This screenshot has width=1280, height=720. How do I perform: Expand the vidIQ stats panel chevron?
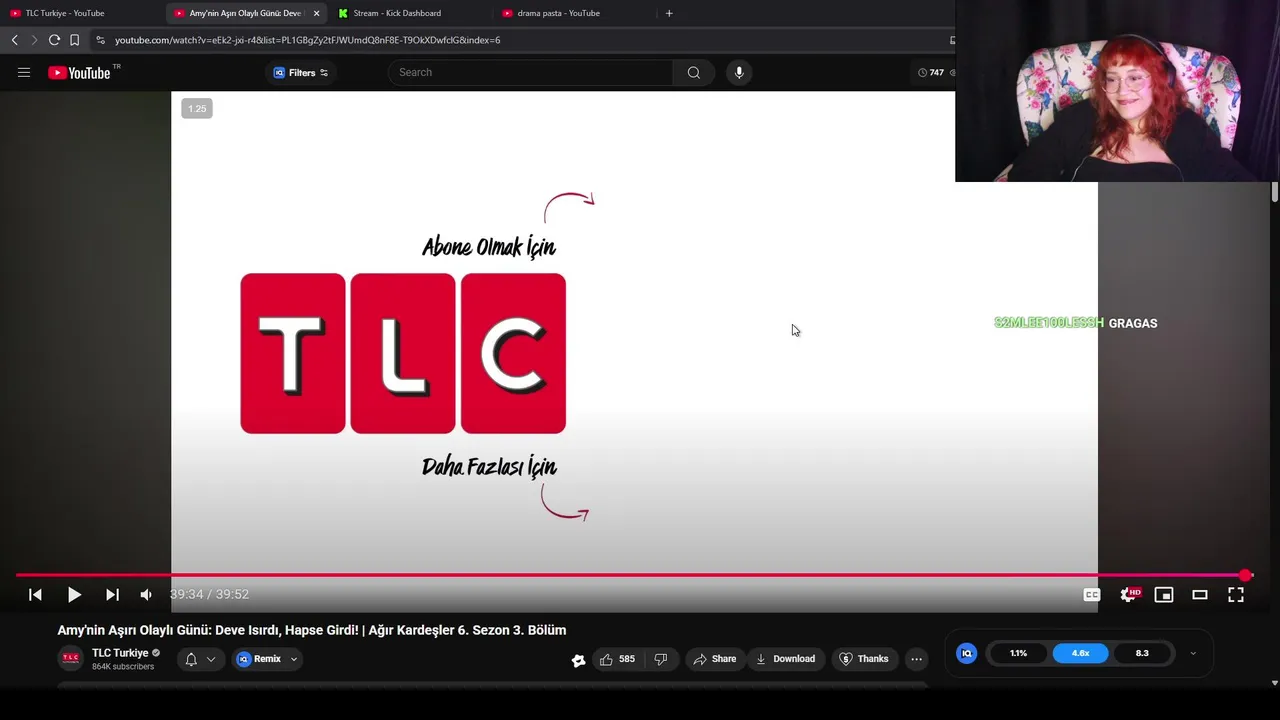(x=1192, y=653)
